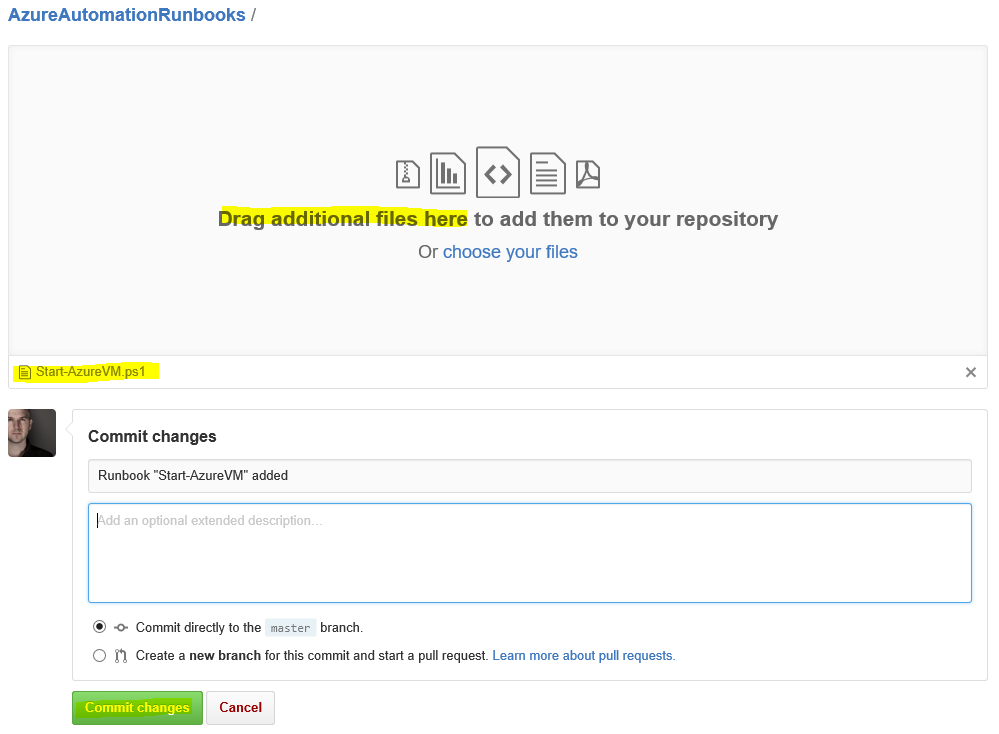Viewport: 999px width, 734px height.
Task: Click the pull request icon beside new branch option
Action: [x=121, y=656]
